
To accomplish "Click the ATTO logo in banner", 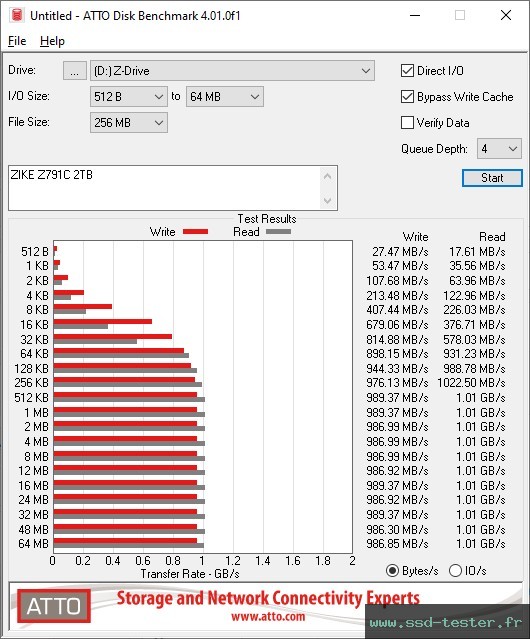I will (54, 606).
